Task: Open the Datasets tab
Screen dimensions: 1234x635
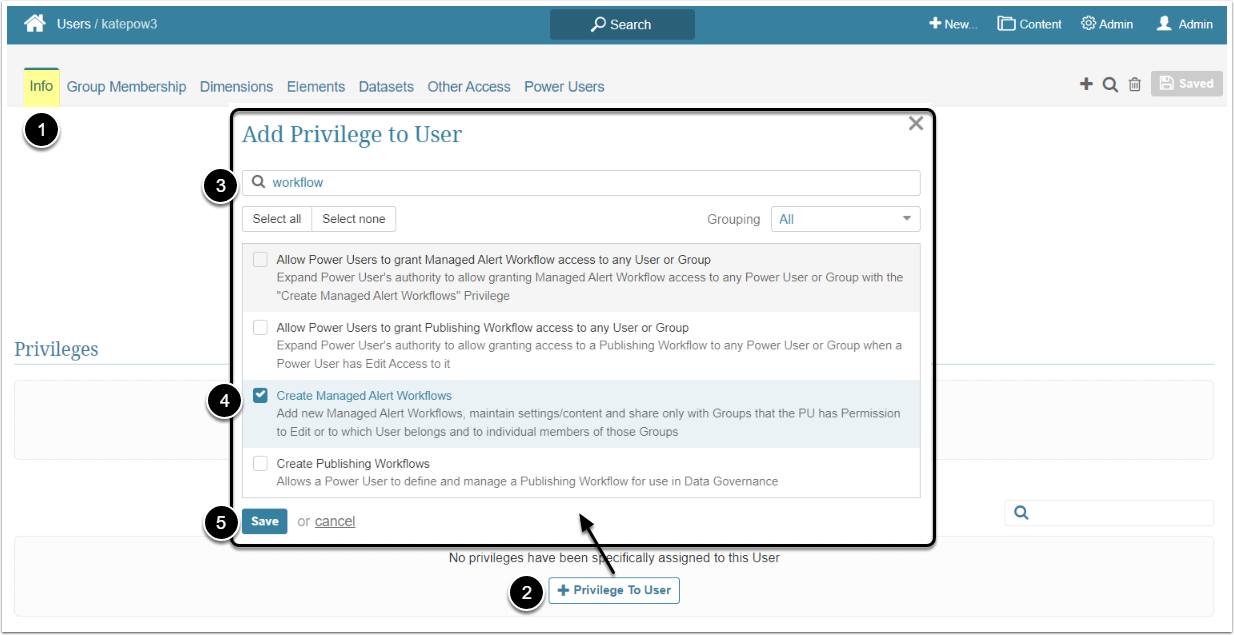Action: click(x=386, y=87)
